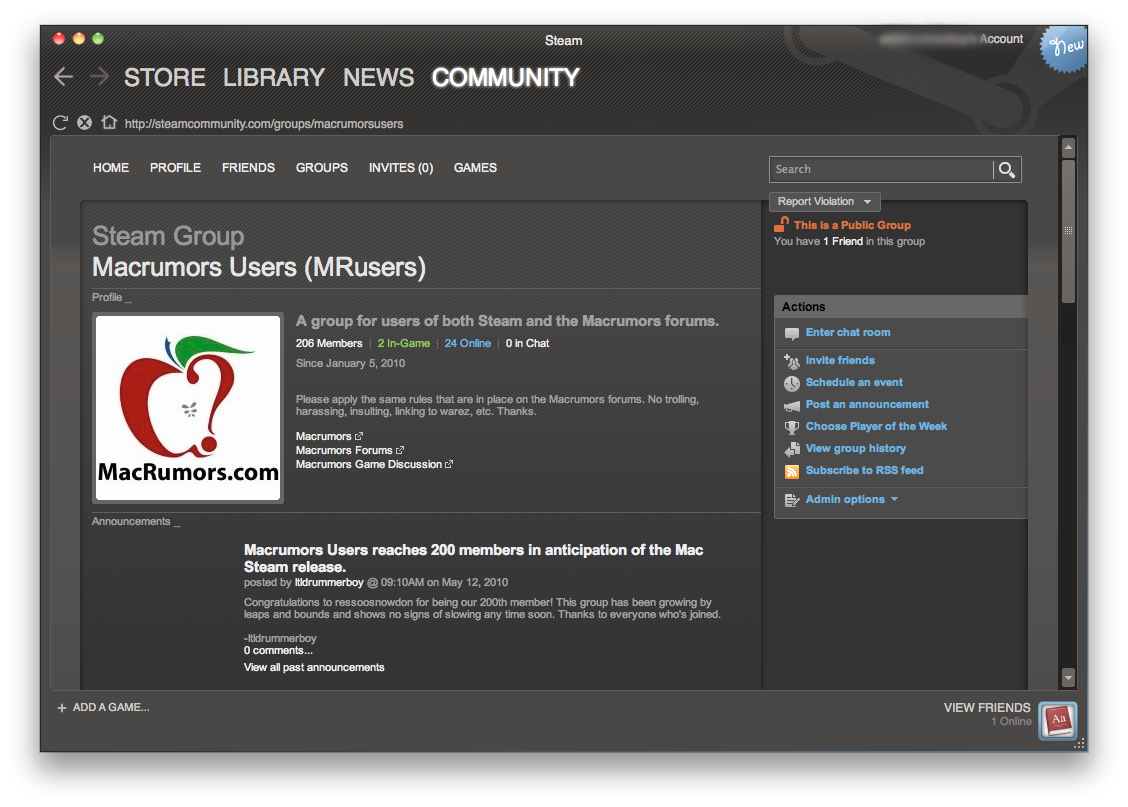Viewport: 1128px width, 807px height.
Task: Click ADD A GAME...
Action: (111, 708)
